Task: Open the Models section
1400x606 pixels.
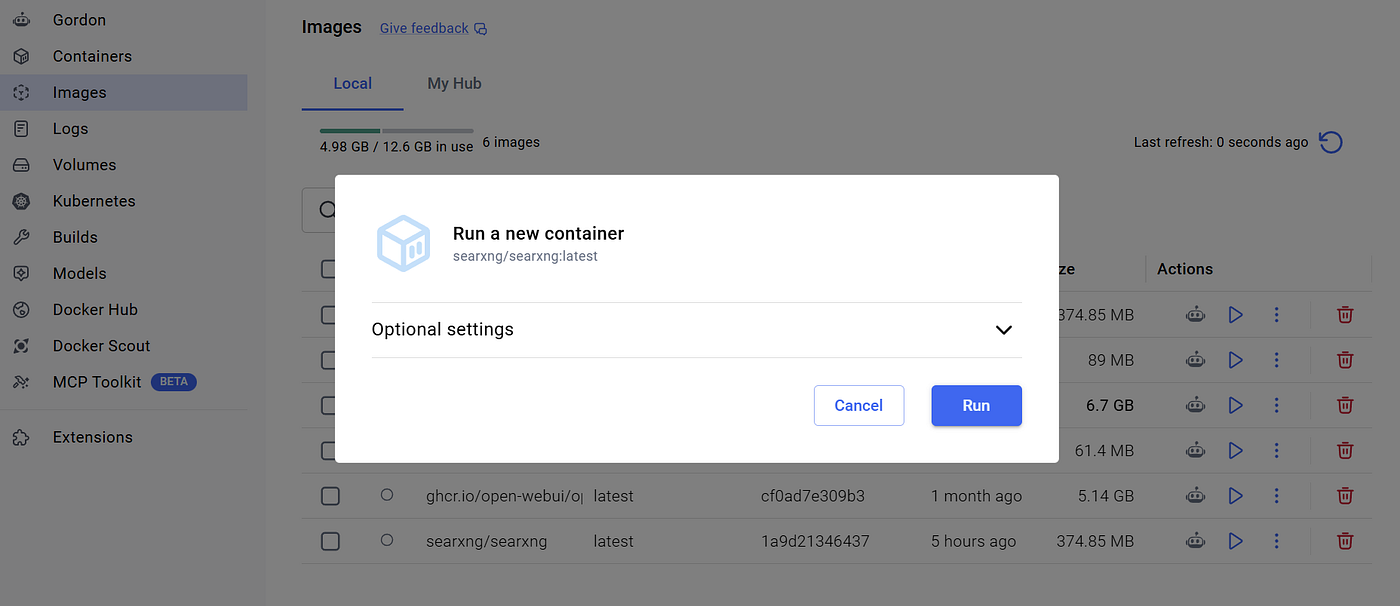Action: 79,273
